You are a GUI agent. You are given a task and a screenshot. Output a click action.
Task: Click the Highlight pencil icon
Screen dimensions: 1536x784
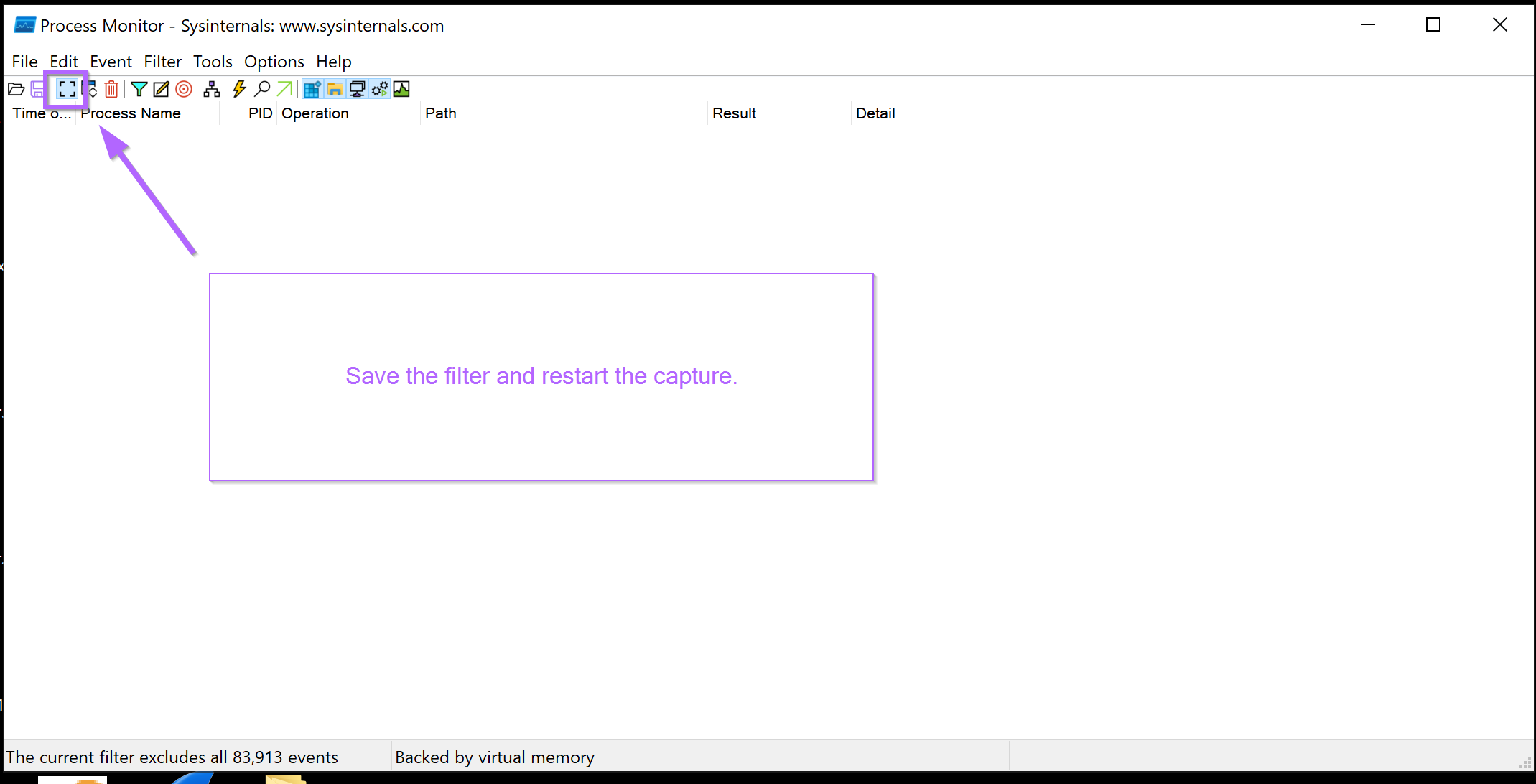[x=162, y=89]
